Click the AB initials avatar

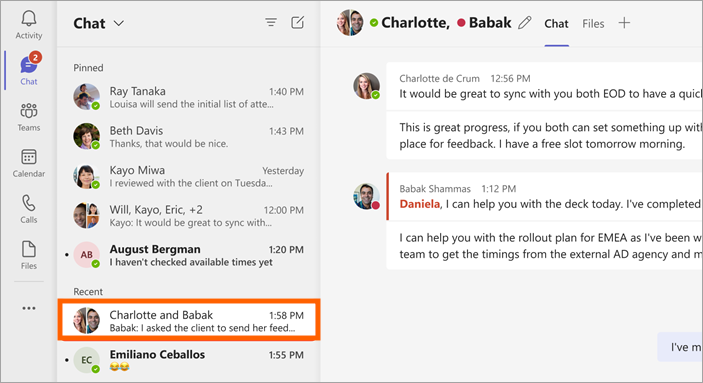[87, 254]
